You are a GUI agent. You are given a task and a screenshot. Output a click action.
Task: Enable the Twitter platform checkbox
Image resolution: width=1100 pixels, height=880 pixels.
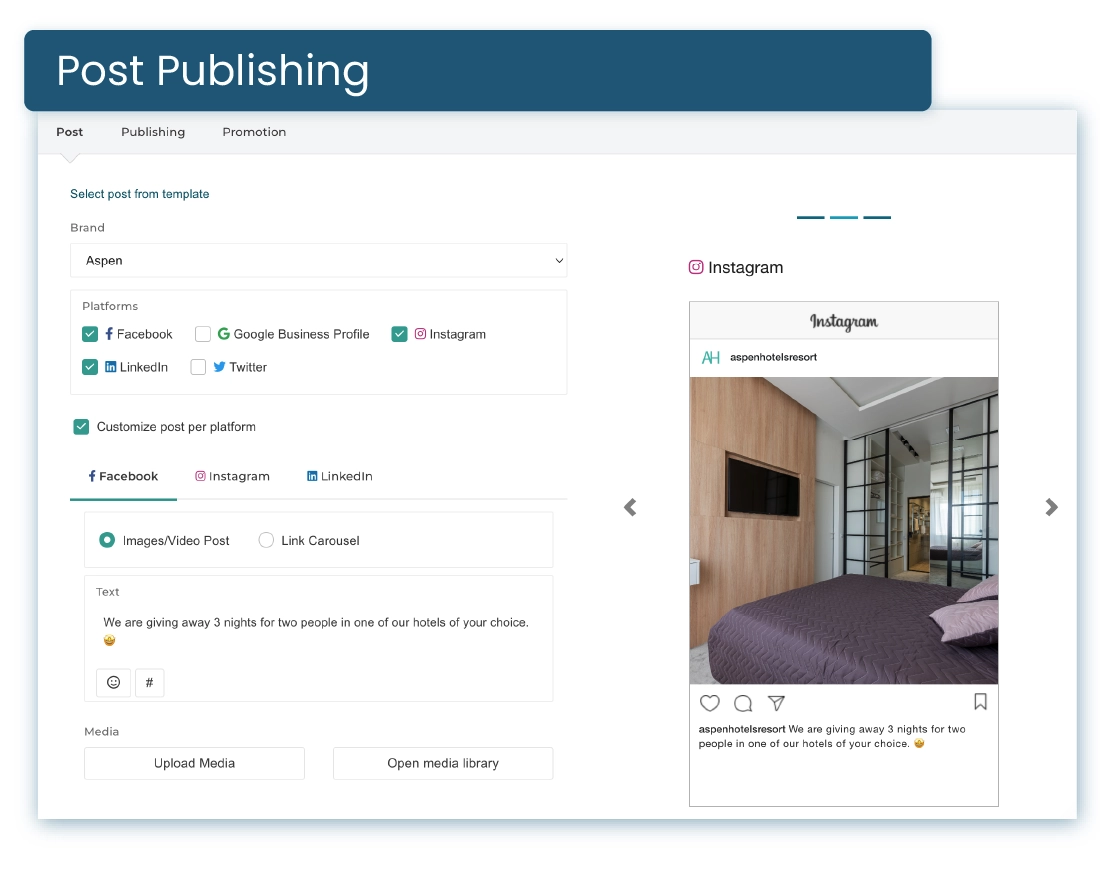point(199,367)
